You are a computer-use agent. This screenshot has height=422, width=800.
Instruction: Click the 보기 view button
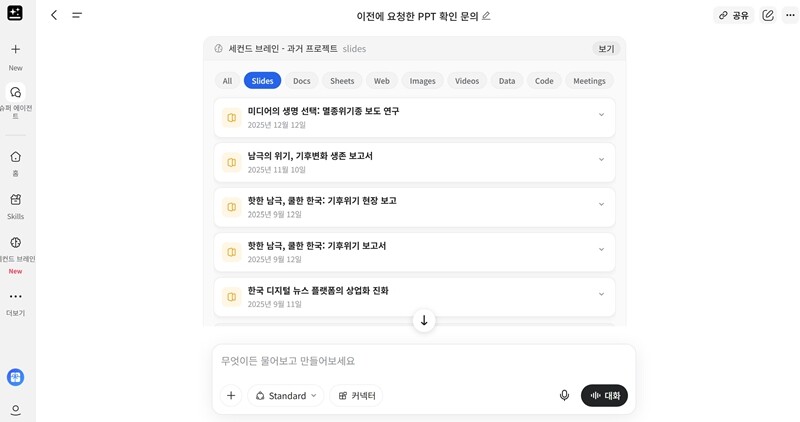pos(606,48)
